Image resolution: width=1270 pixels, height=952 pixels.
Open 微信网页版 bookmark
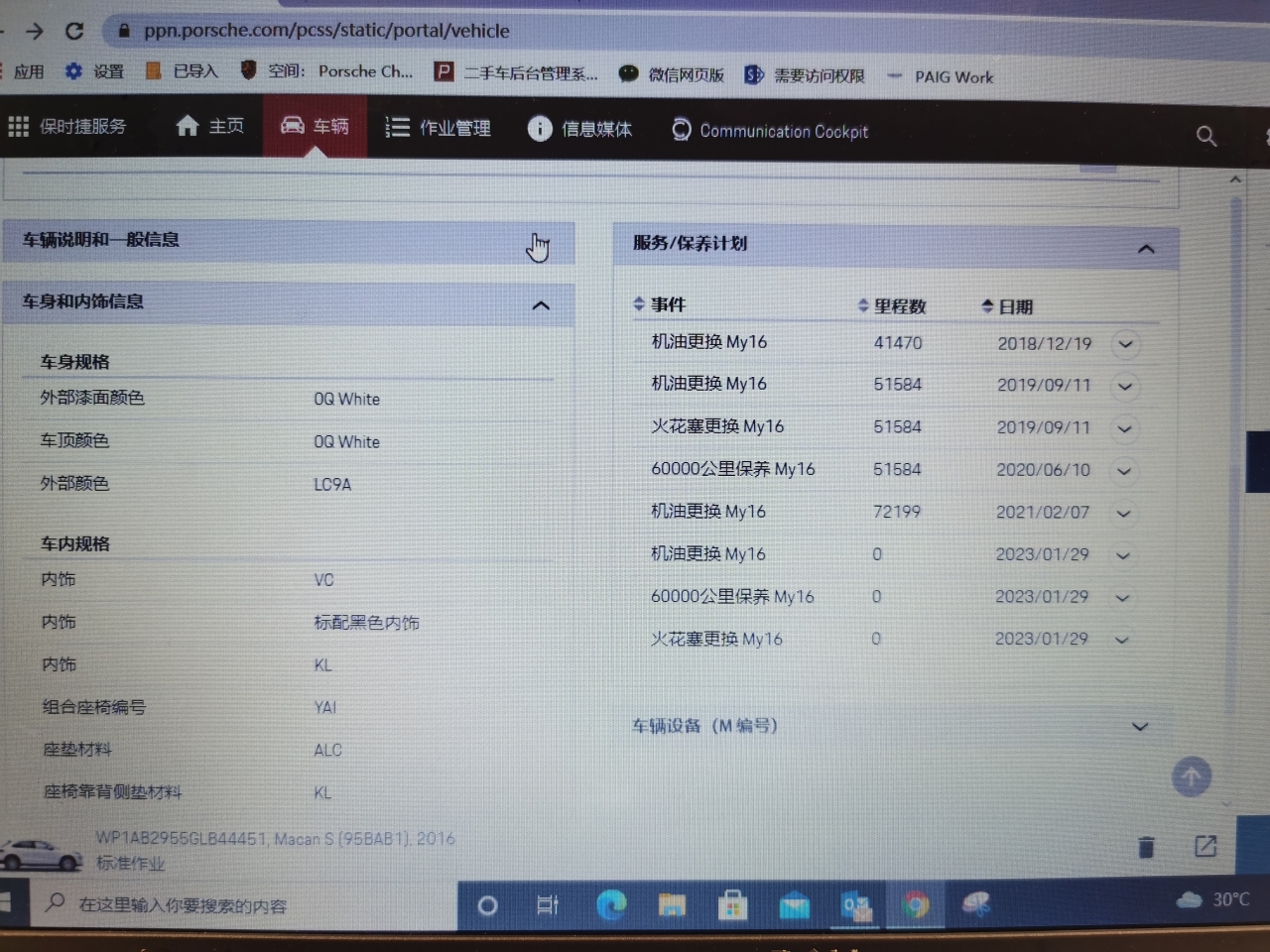pos(671,74)
